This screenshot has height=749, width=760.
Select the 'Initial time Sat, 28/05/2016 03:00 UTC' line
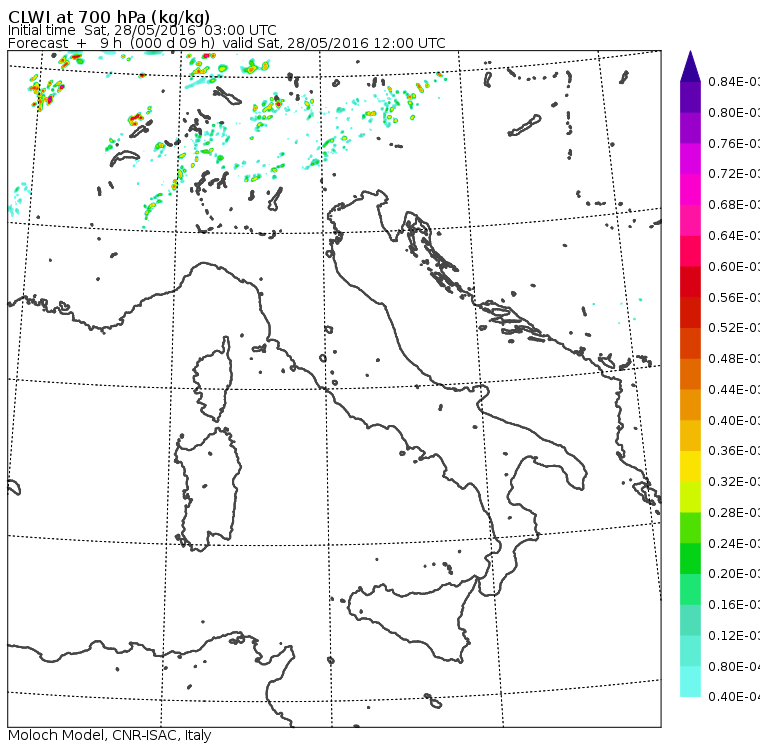(142, 30)
